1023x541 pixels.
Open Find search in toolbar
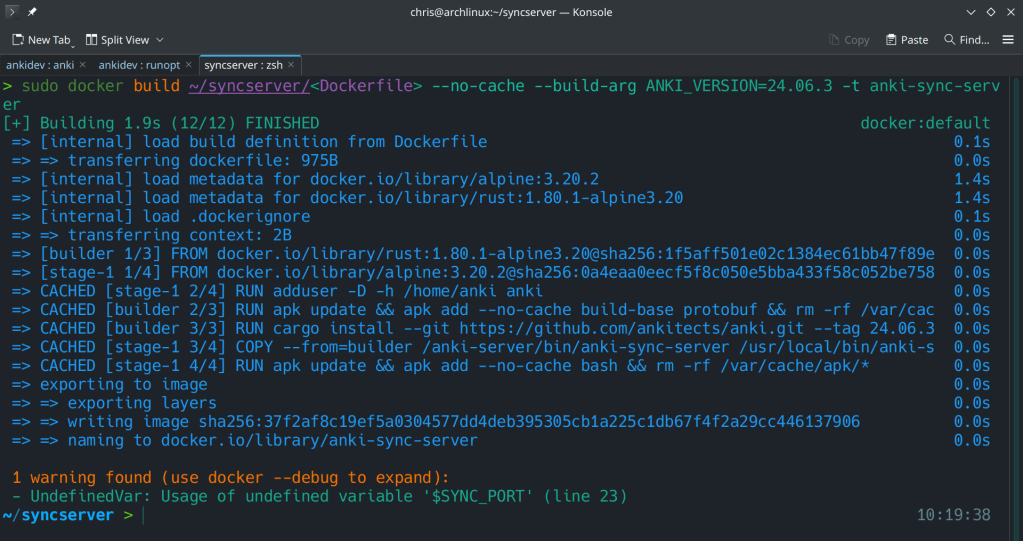pyautogui.click(x=966, y=40)
